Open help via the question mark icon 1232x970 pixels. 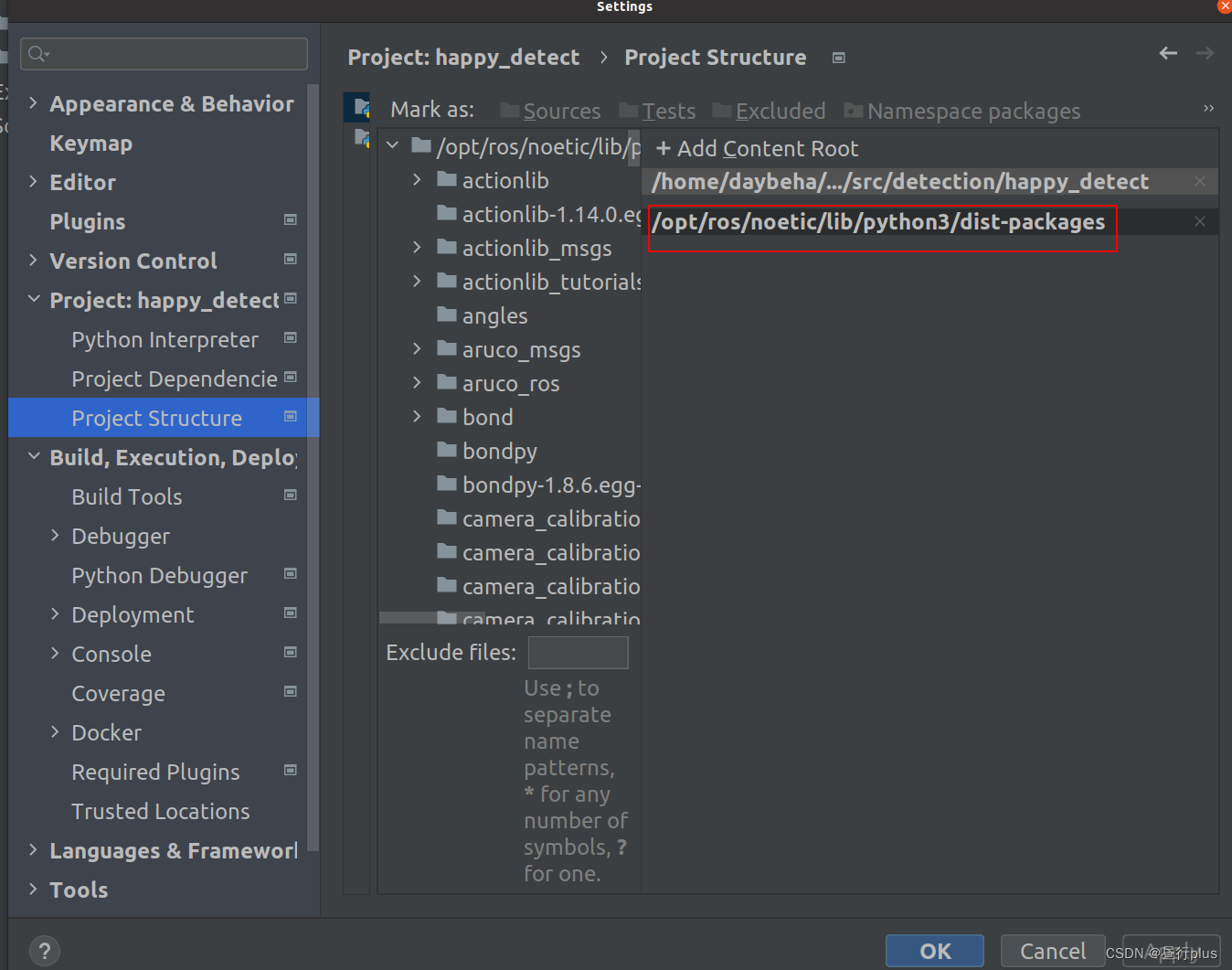coord(44,951)
